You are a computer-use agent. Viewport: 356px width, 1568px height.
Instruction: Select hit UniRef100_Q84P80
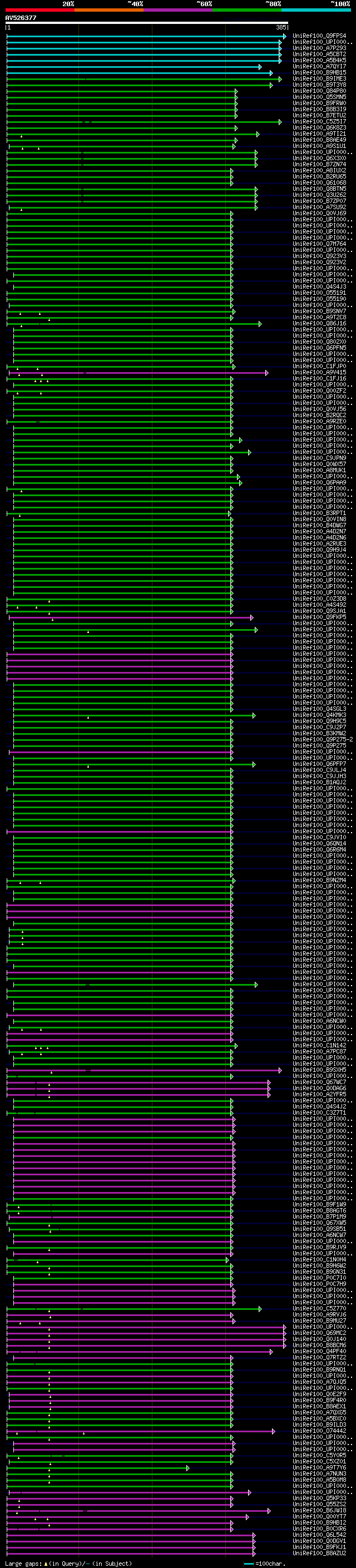pos(319,91)
